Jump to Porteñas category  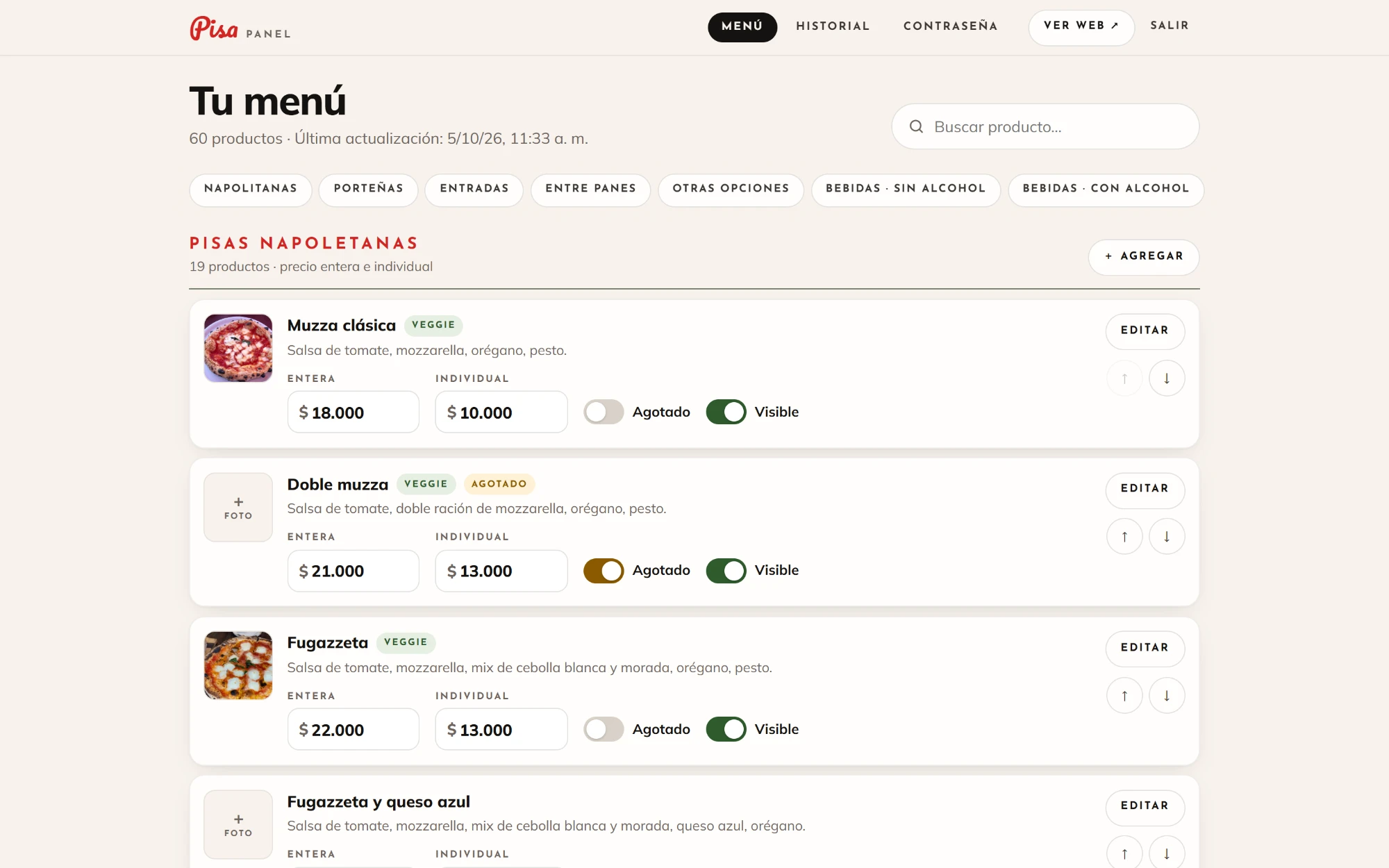tap(368, 189)
